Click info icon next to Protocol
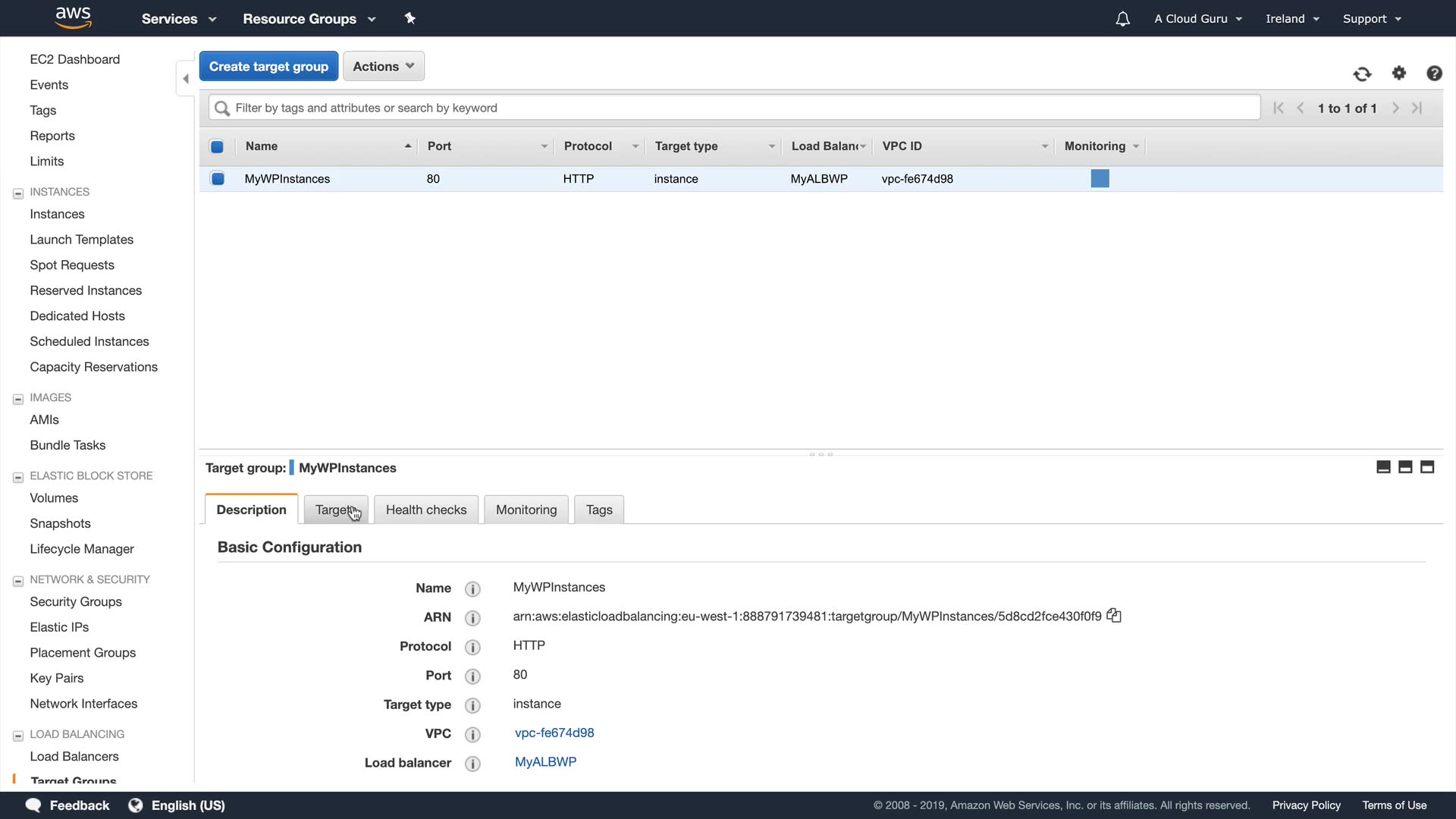The image size is (1456, 819). (x=472, y=647)
